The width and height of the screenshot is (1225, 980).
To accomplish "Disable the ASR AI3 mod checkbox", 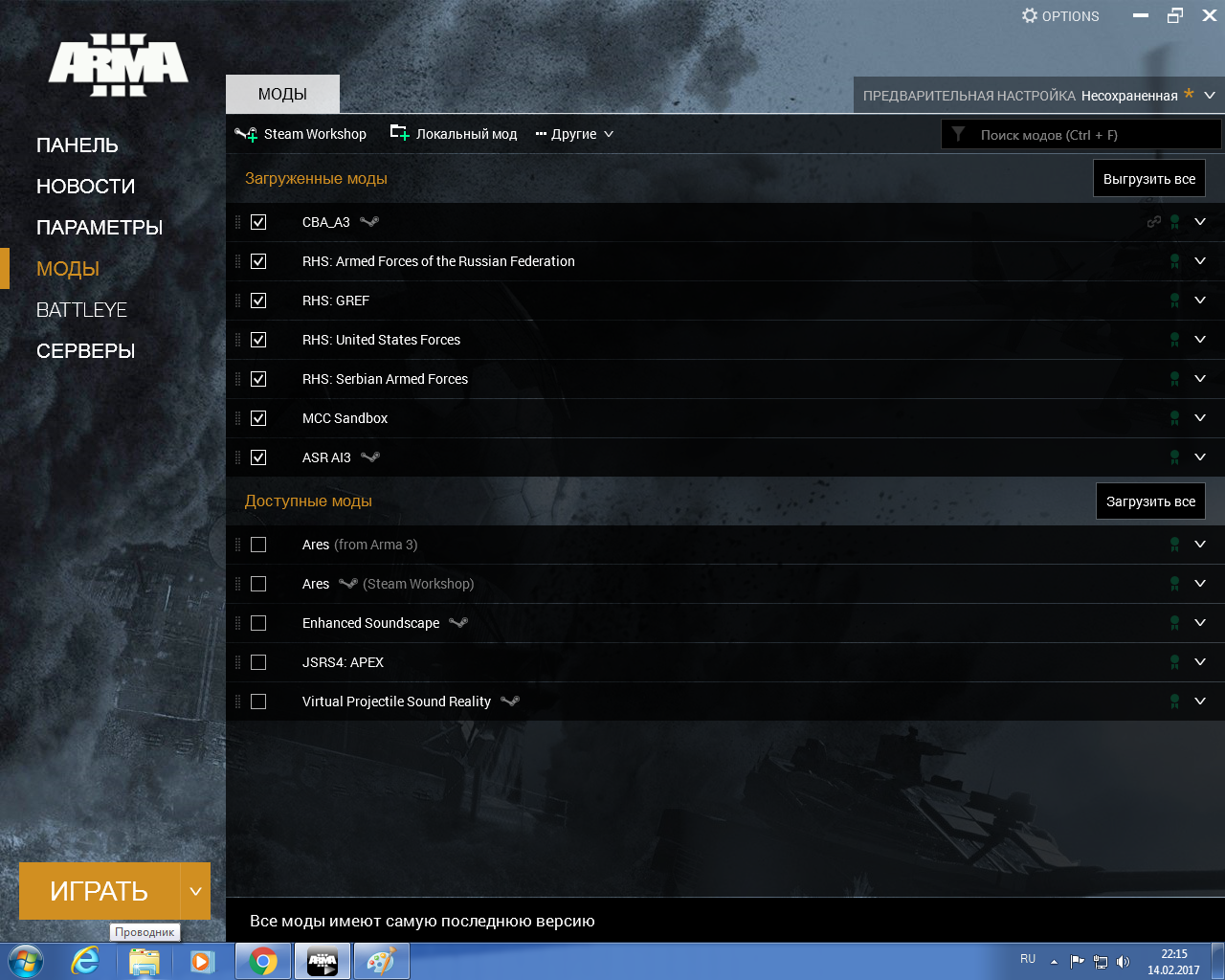I will (x=258, y=457).
